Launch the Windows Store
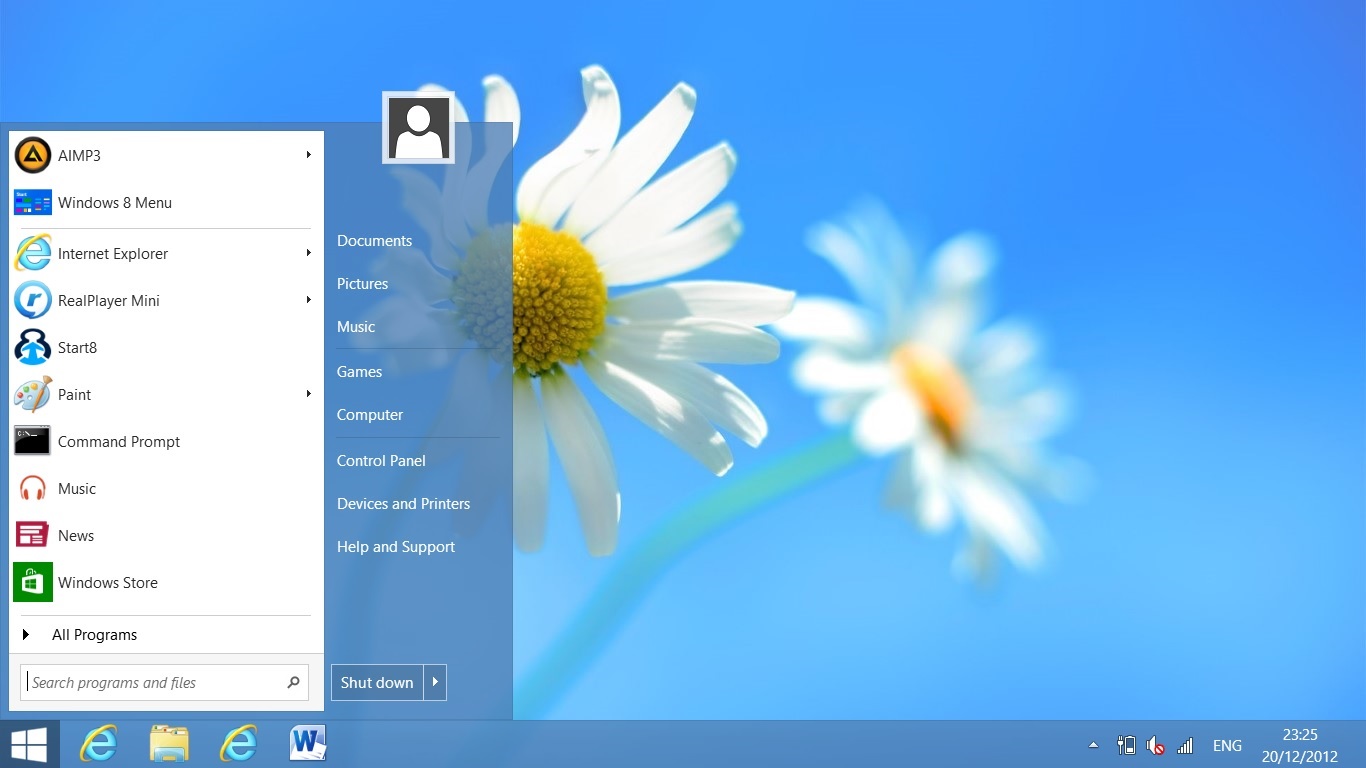Image resolution: width=1366 pixels, height=768 pixels. [107, 582]
